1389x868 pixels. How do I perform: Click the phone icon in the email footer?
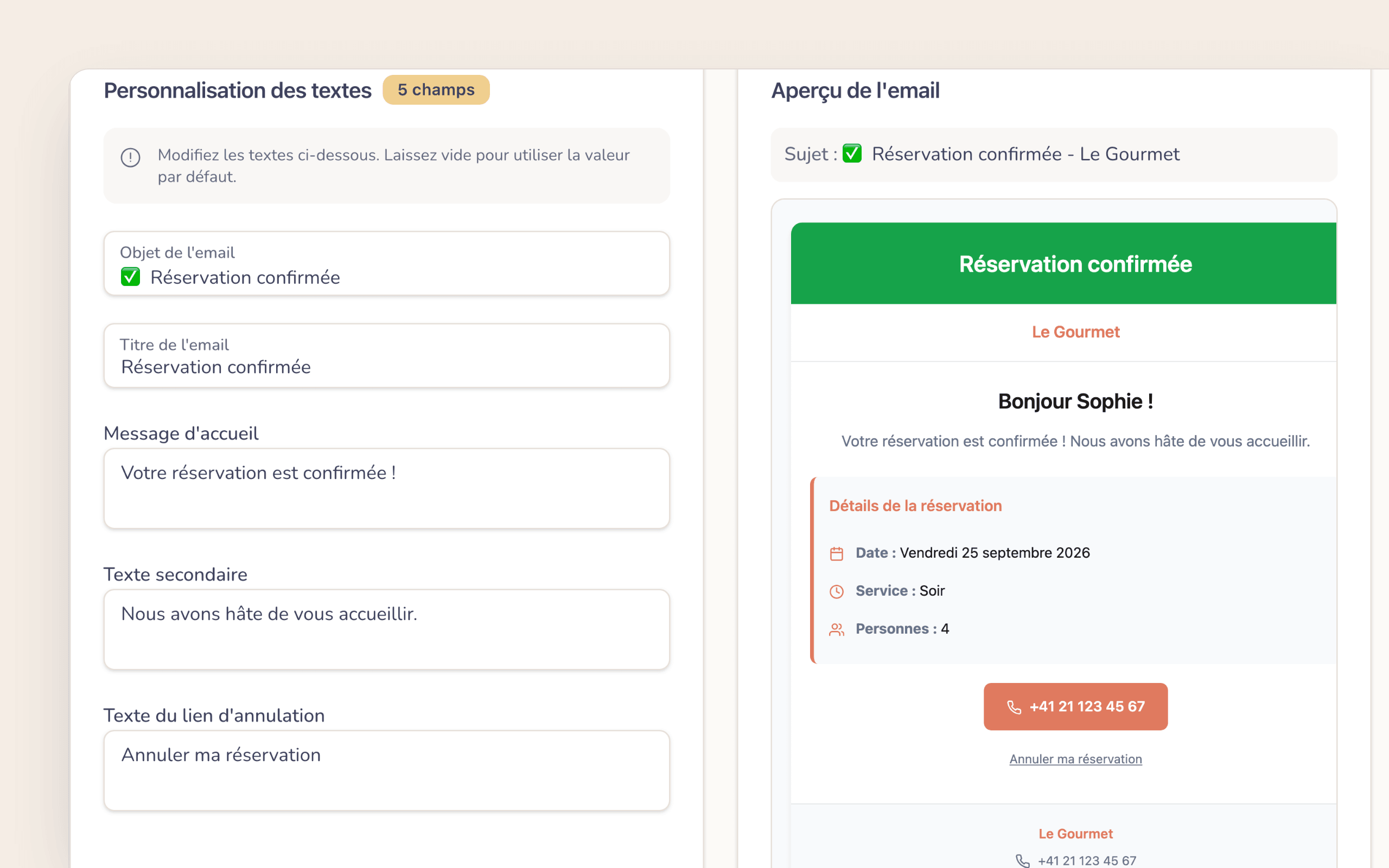[x=1023, y=860]
